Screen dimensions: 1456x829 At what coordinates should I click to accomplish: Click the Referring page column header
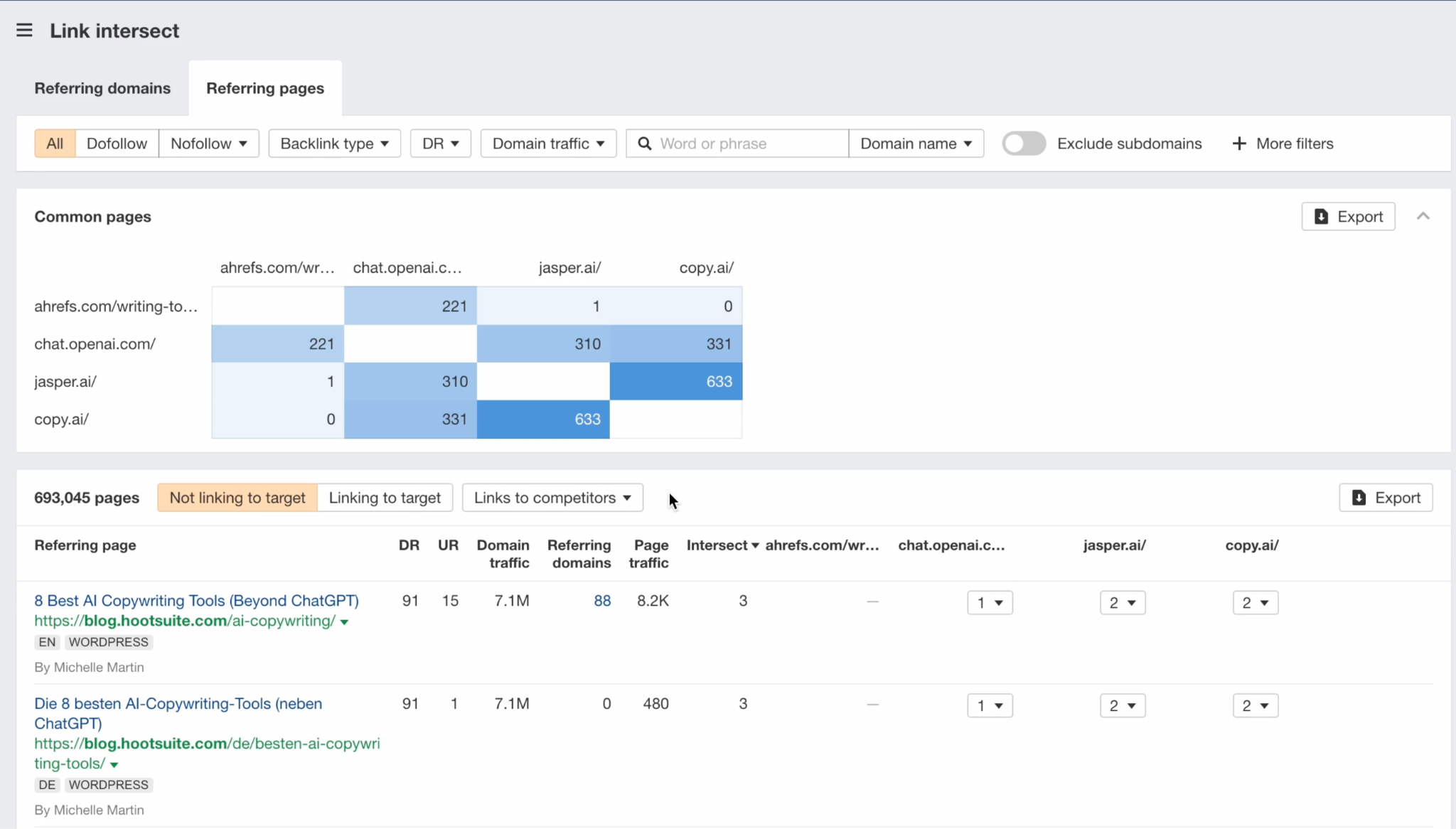coord(85,545)
